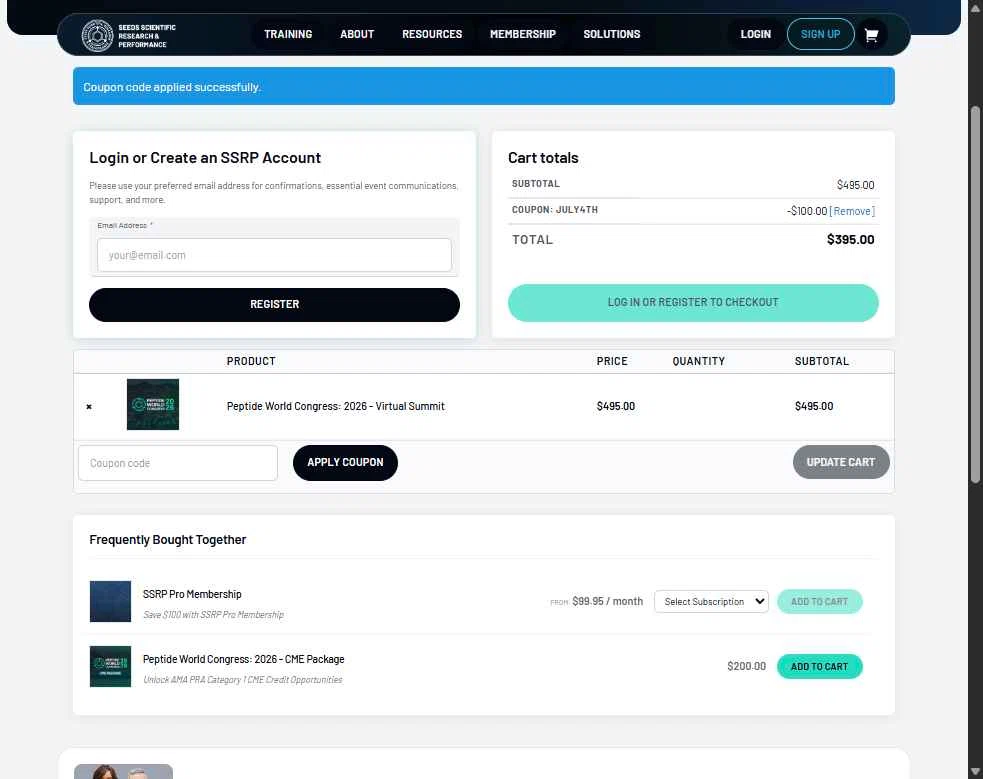Click the scrollbar down arrow
This screenshot has height=779, width=983.
pos(975,771)
